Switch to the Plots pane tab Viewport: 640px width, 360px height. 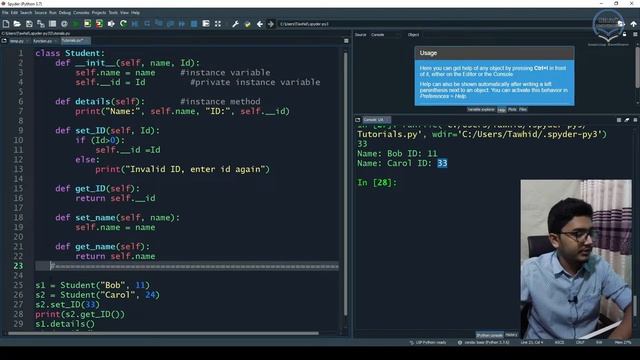[512, 110]
